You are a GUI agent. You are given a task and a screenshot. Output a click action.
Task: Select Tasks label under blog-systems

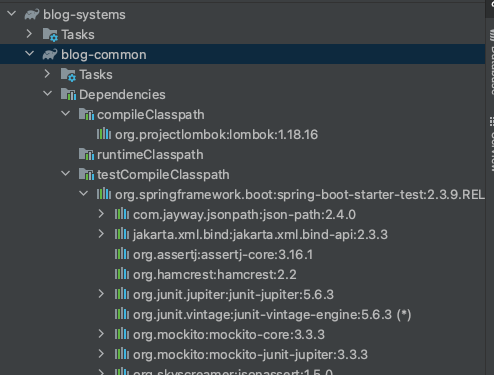78,35
